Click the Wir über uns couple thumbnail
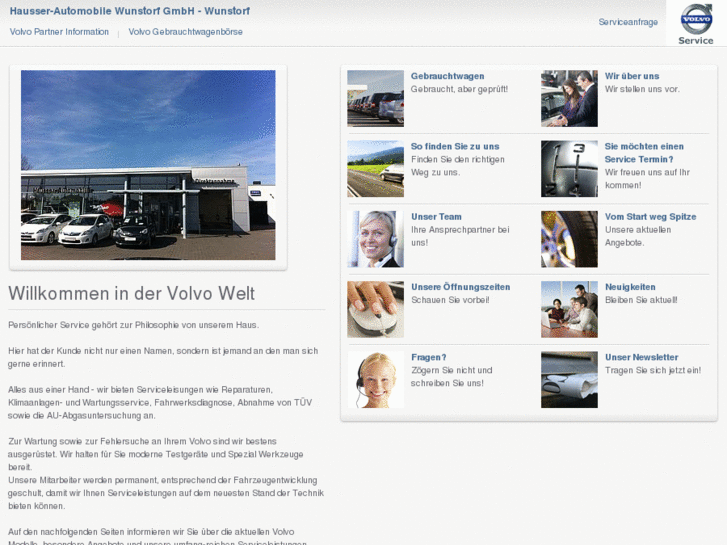Screen dimensions: 727x545 tap(569, 98)
